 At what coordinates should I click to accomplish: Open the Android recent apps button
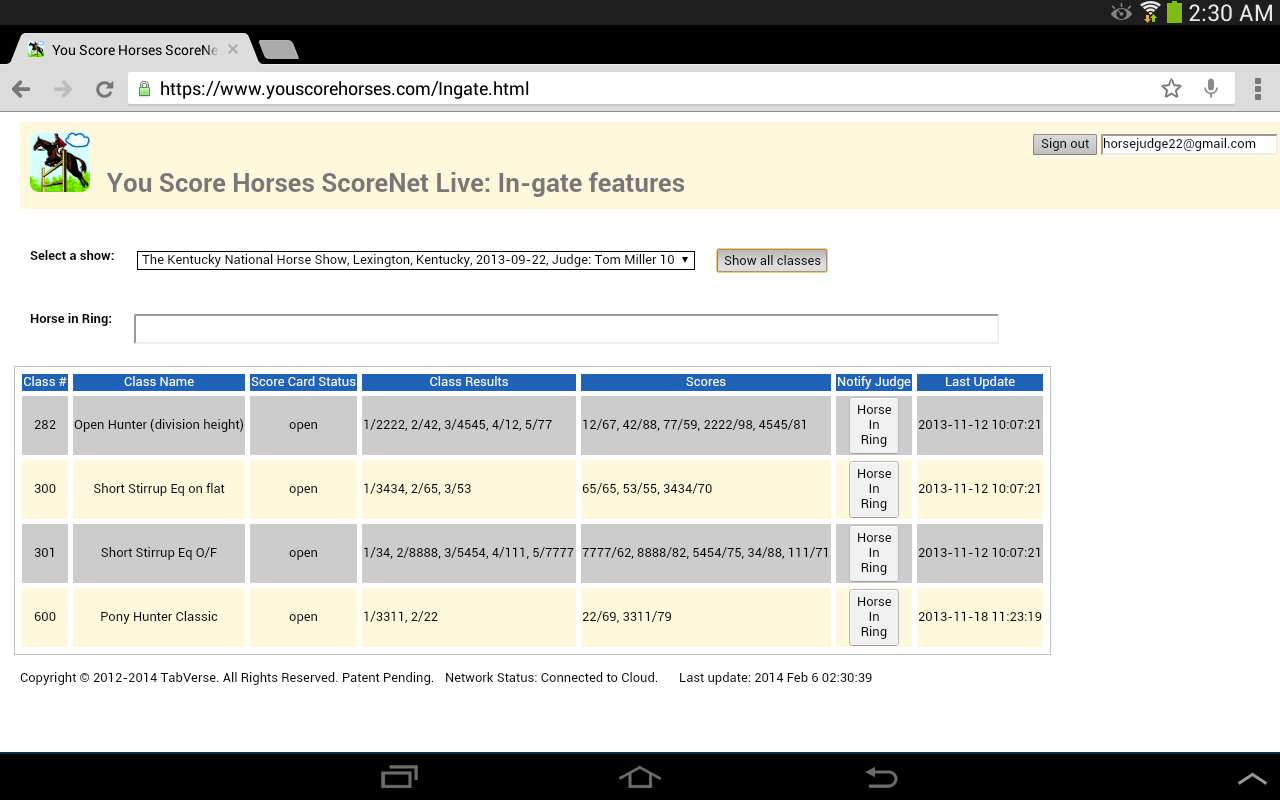click(x=400, y=777)
